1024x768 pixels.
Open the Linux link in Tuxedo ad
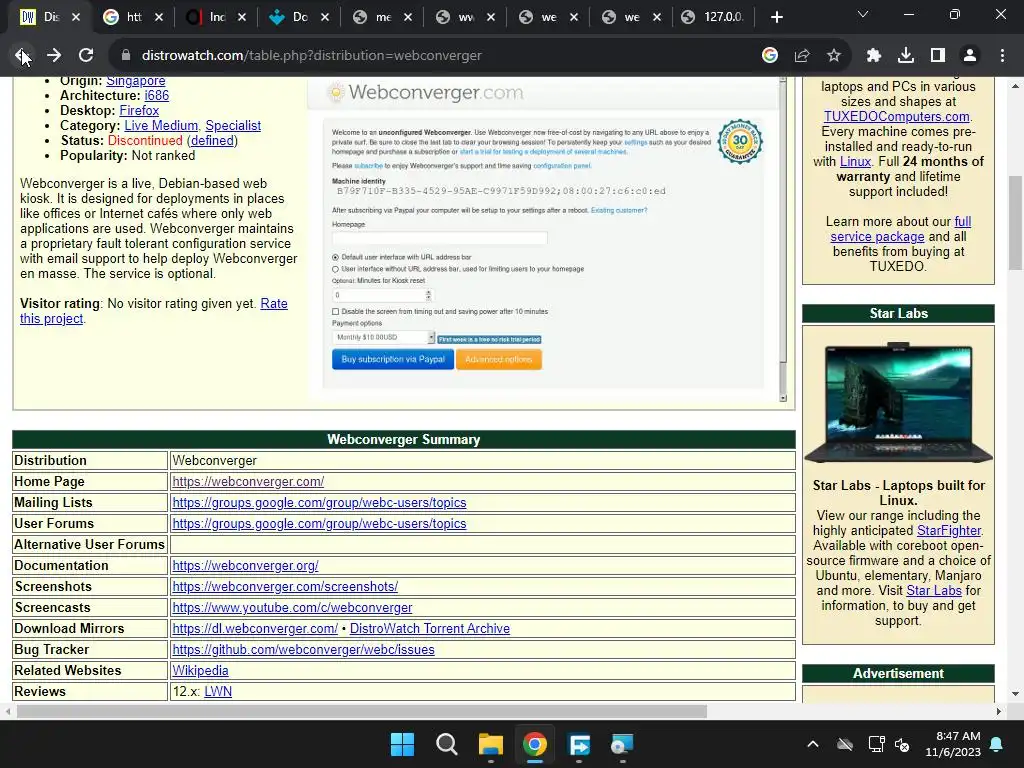(856, 161)
